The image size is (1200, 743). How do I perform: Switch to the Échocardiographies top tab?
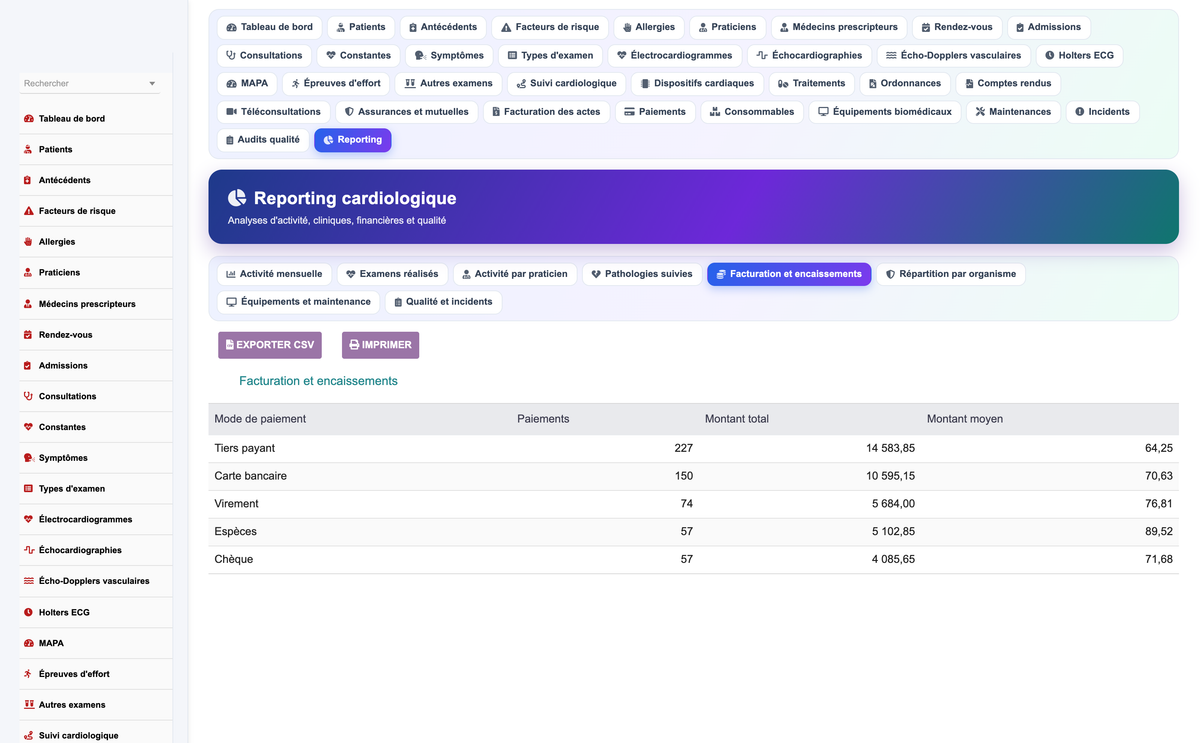coord(811,55)
